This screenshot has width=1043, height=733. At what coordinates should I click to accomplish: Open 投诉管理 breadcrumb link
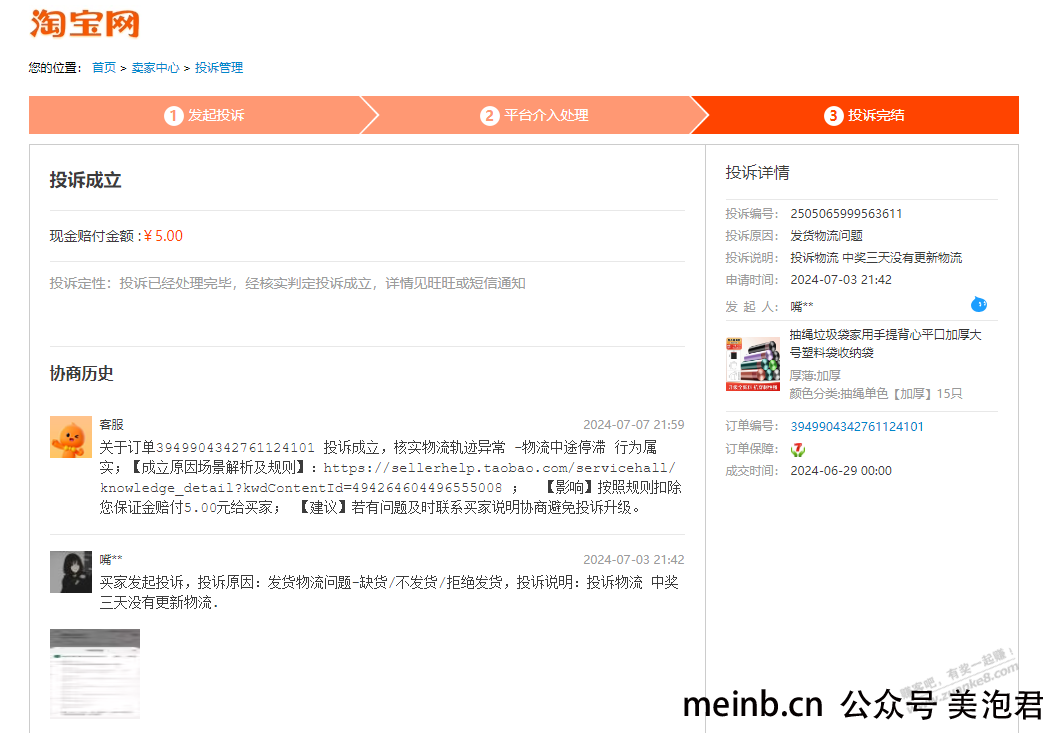coord(219,68)
